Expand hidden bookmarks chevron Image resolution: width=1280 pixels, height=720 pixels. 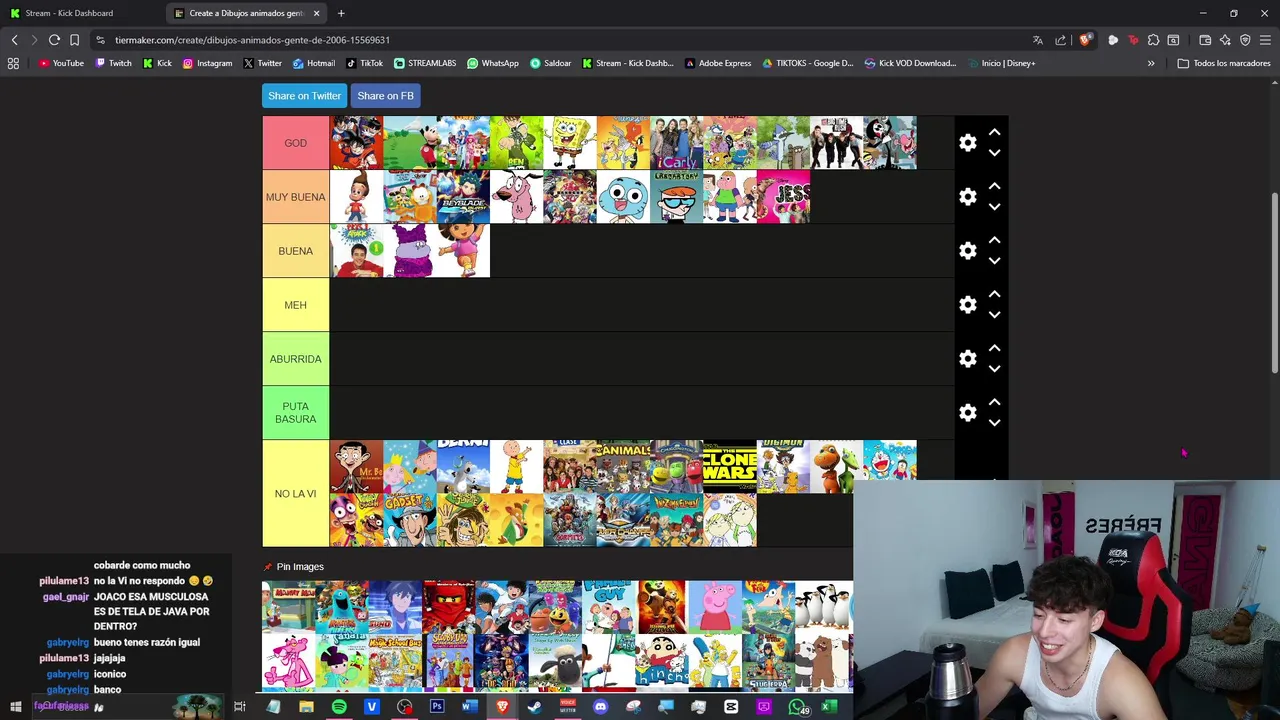point(1151,63)
